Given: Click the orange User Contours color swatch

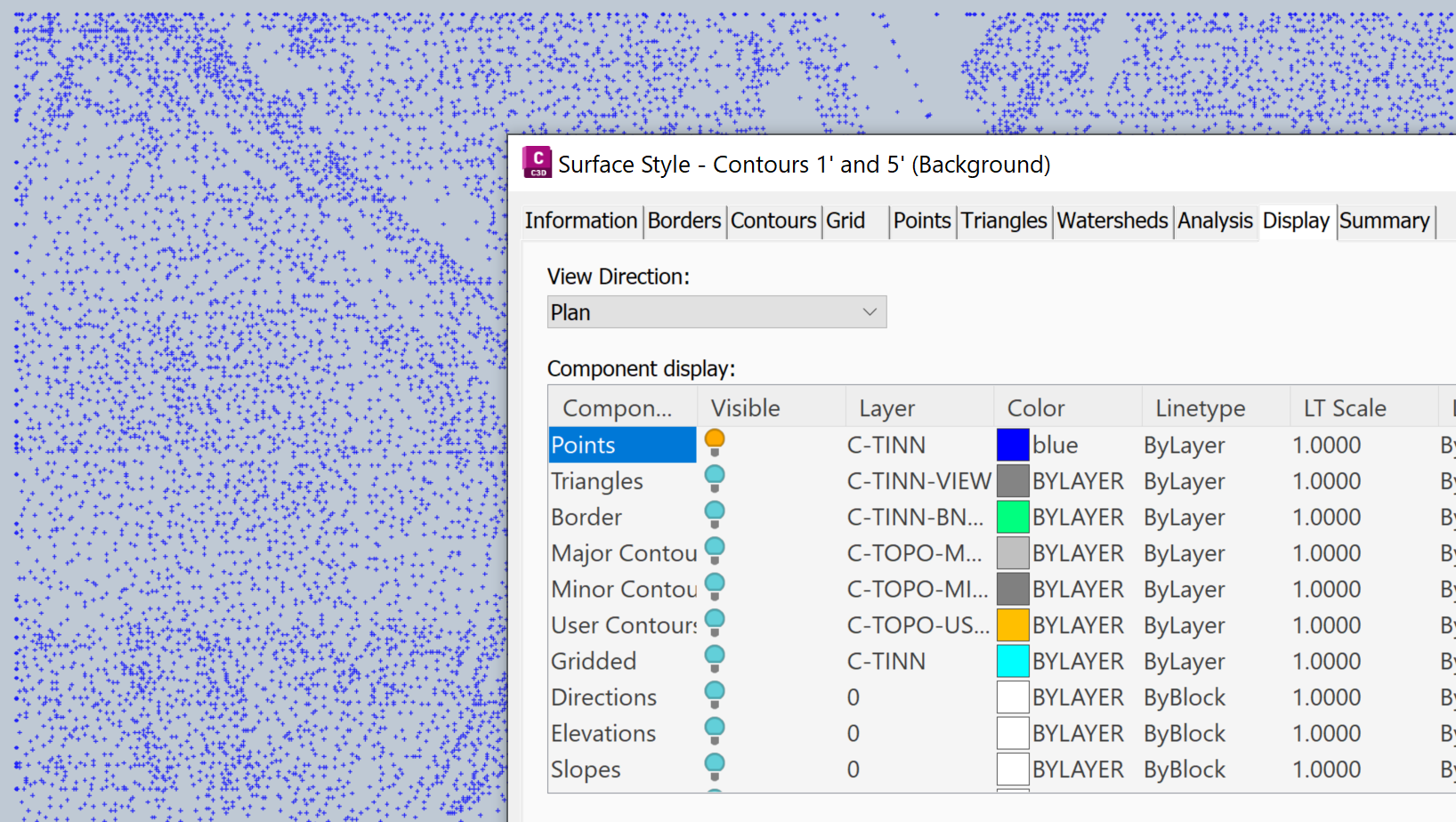Looking at the screenshot, I should click(1013, 625).
